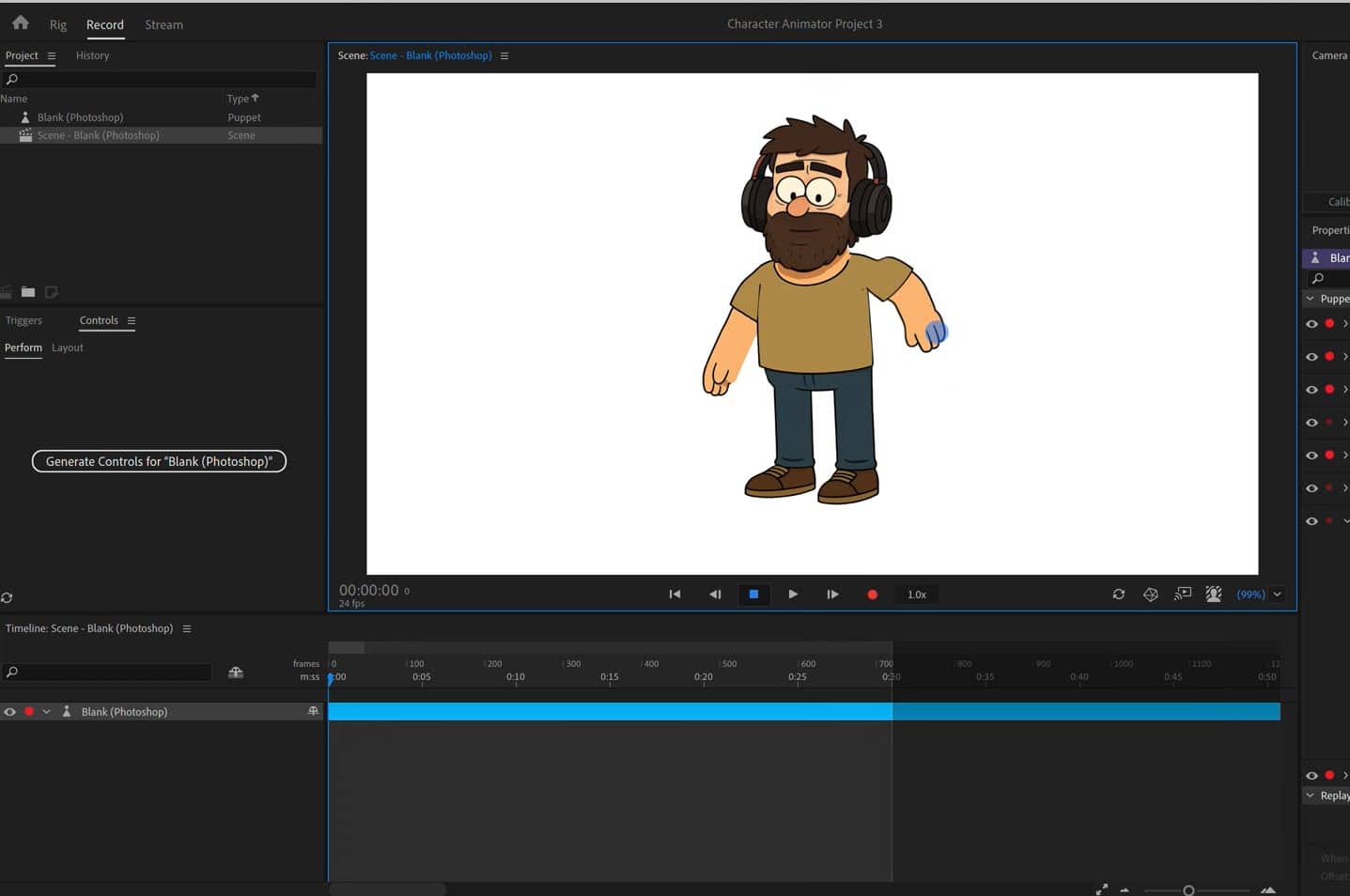Open the playback speed 1.0x dropdown
The height and width of the screenshot is (896, 1350).
click(x=917, y=595)
